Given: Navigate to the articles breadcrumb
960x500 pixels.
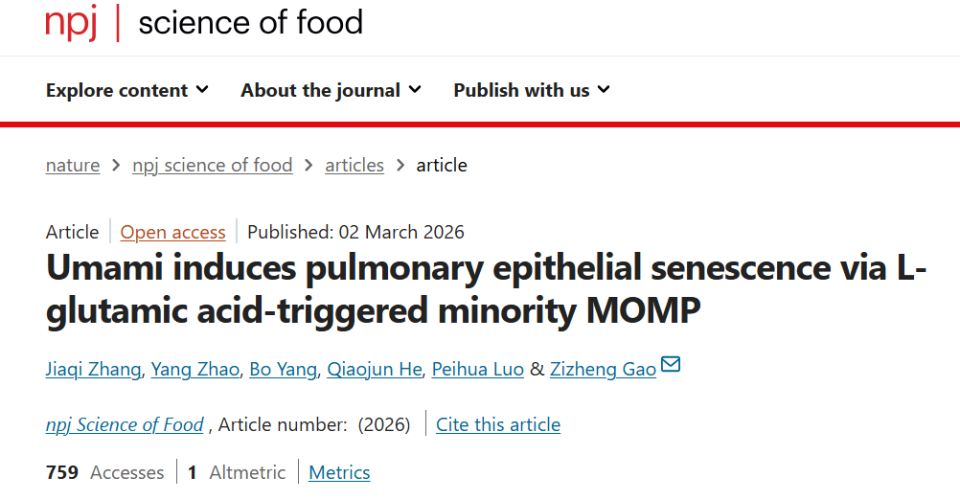Looking at the screenshot, I should [x=354, y=165].
